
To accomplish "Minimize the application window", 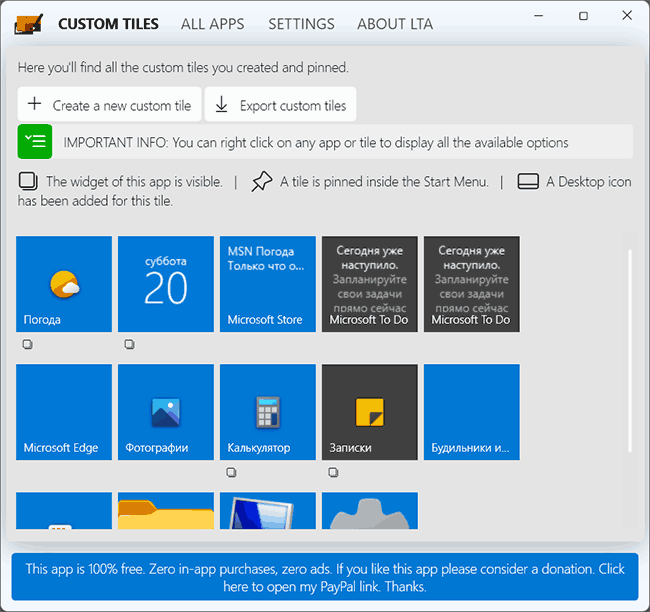I will (538, 16).
